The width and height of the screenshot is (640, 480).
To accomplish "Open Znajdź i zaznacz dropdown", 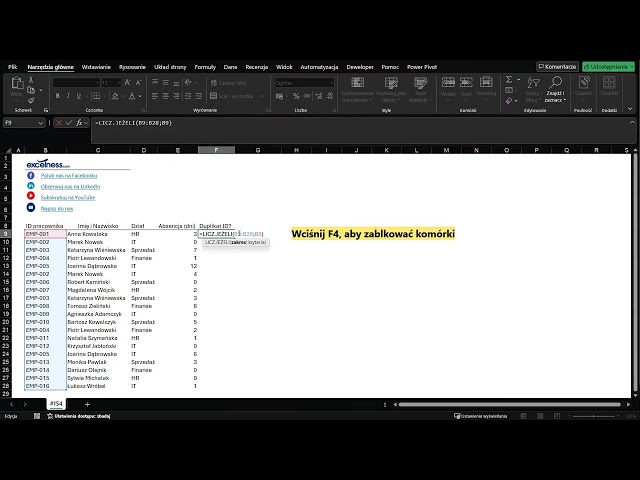I will pos(555,90).
